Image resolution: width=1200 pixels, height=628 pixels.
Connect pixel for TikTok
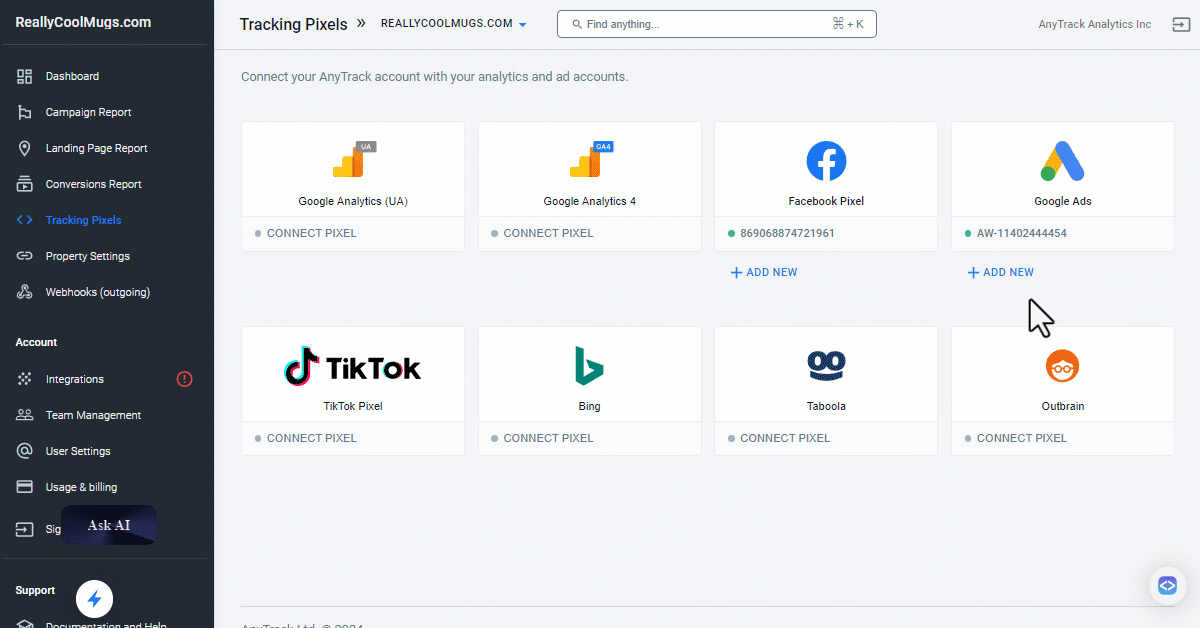coord(311,438)
